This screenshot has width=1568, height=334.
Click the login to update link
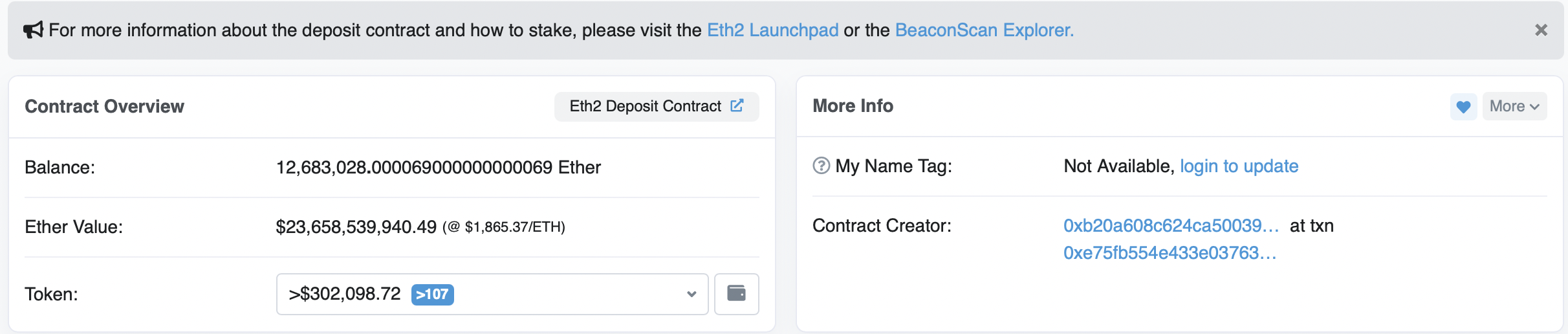pos(1239,166)
